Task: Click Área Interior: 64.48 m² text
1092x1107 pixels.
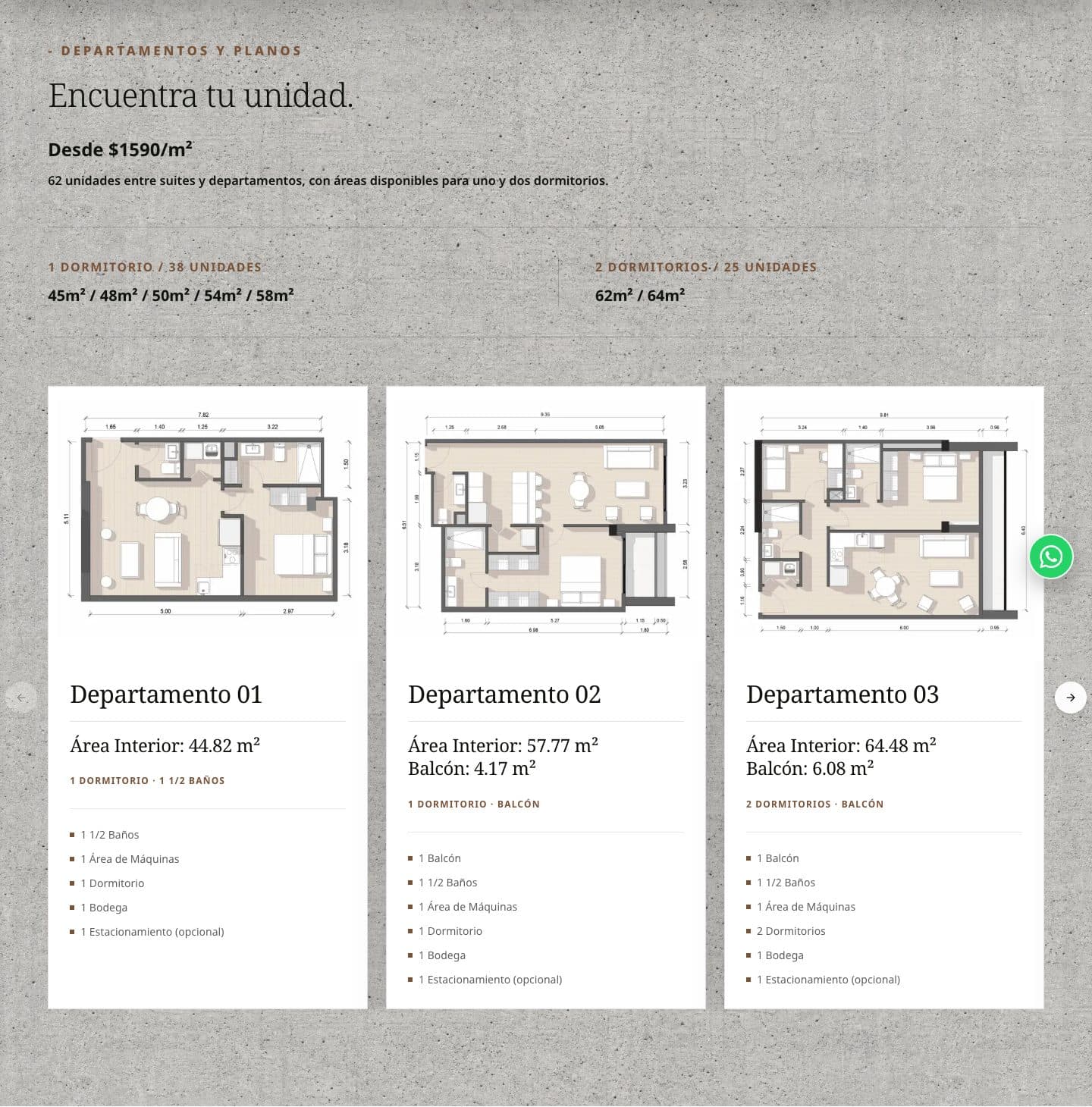Action: click(x=841, y=745)
